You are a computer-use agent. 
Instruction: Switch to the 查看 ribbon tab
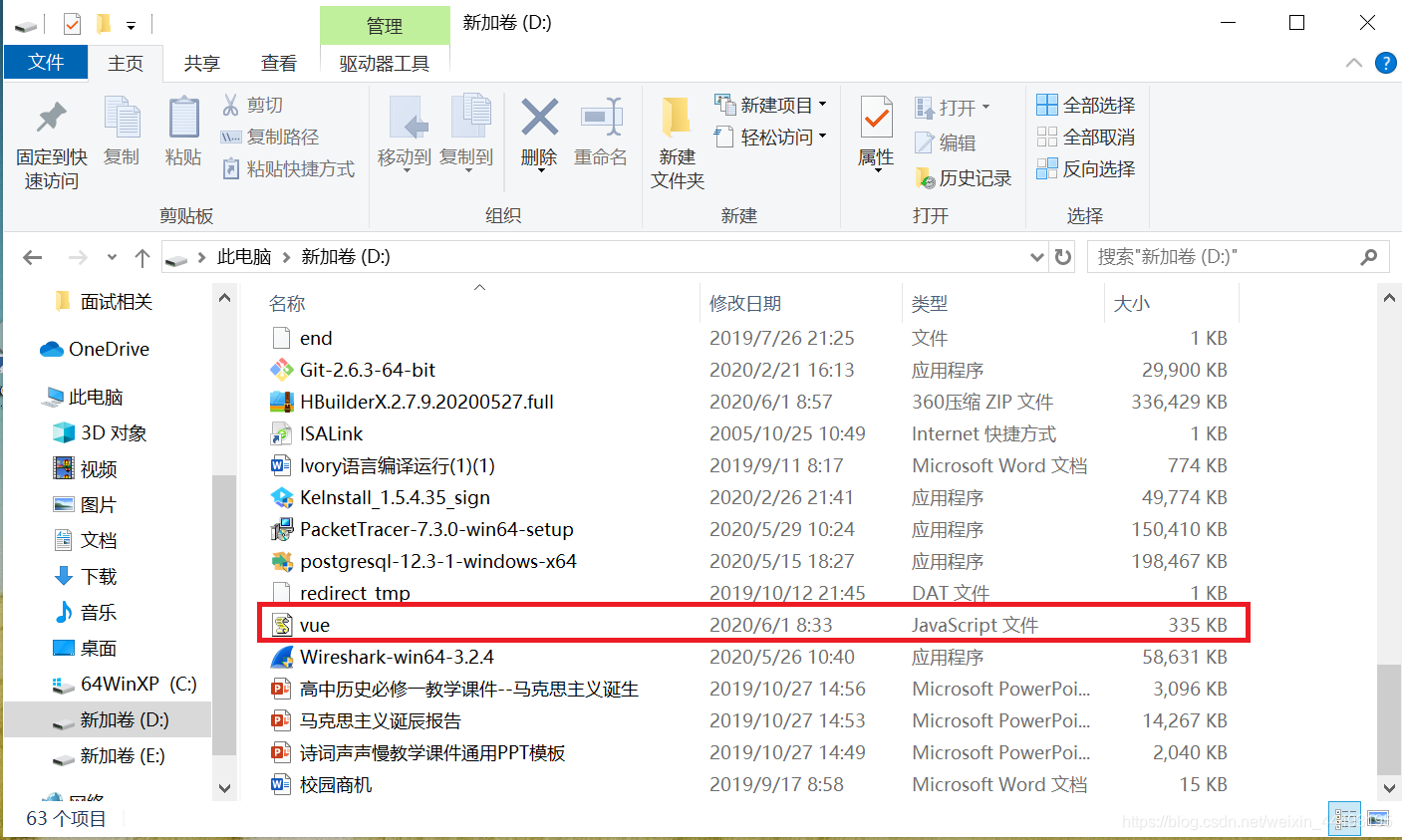click(x=279, y=62)
